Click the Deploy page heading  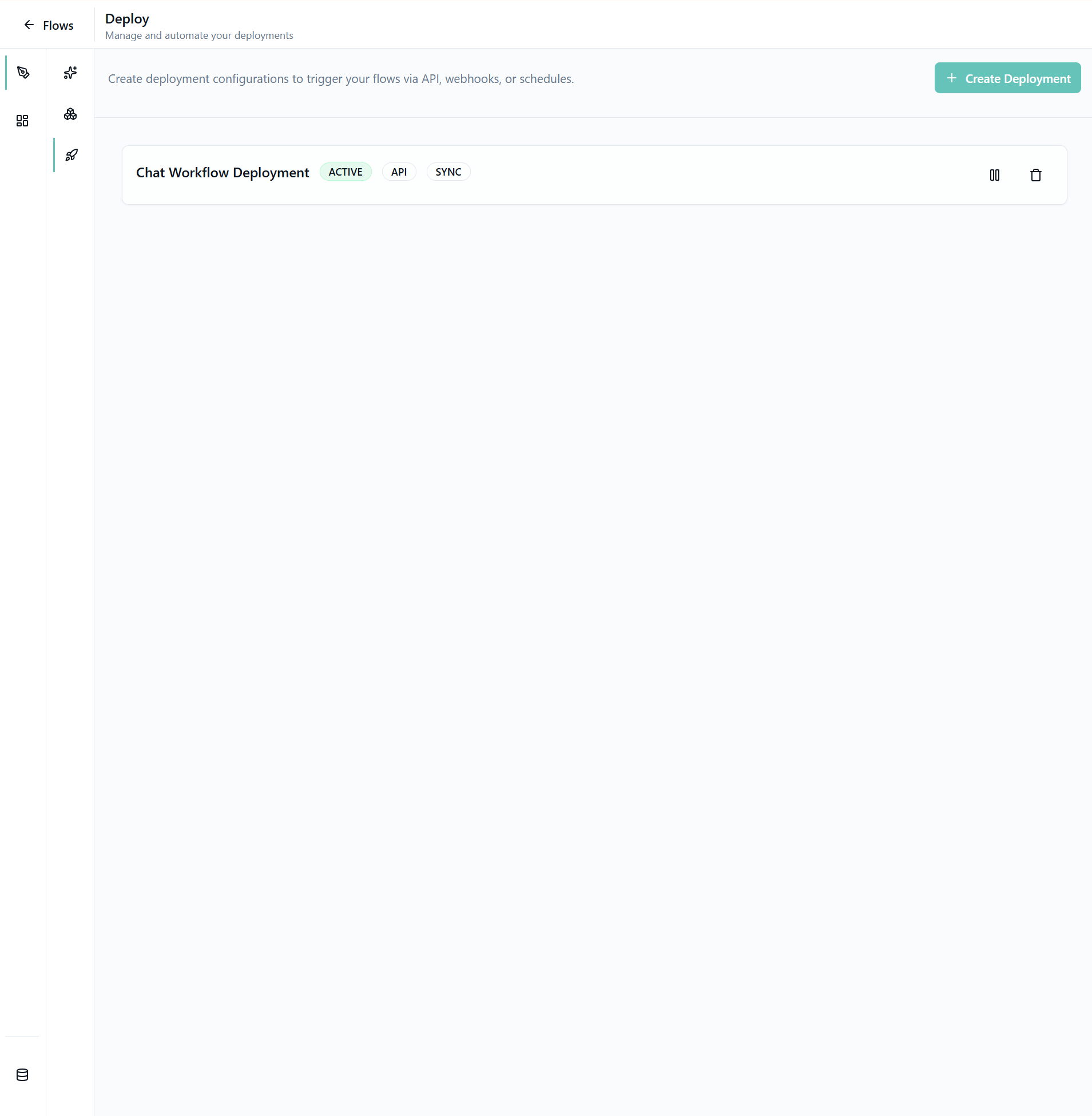[x=127, y=19]
